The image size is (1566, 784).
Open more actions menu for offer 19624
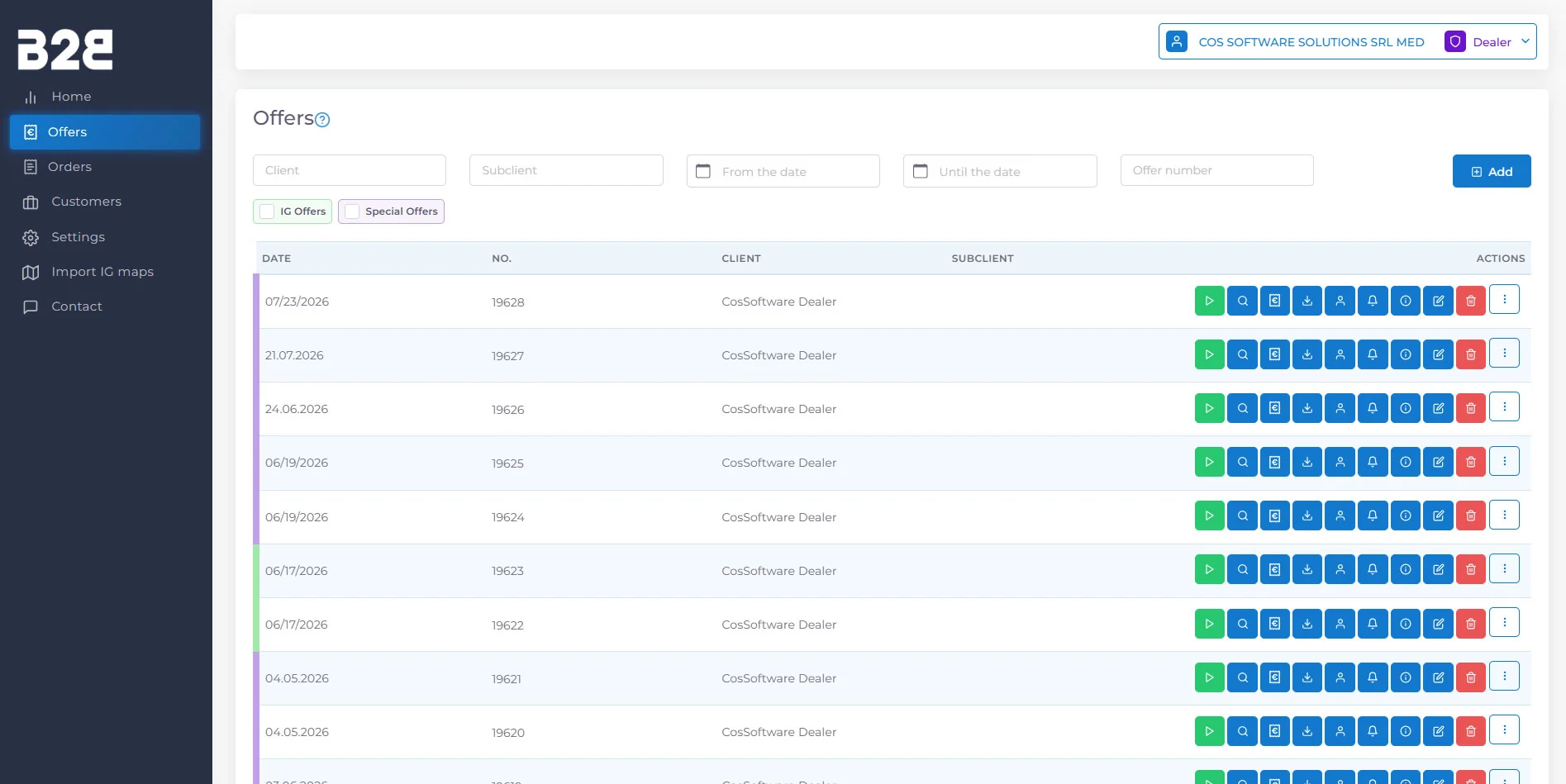(x=1504, y=515)
